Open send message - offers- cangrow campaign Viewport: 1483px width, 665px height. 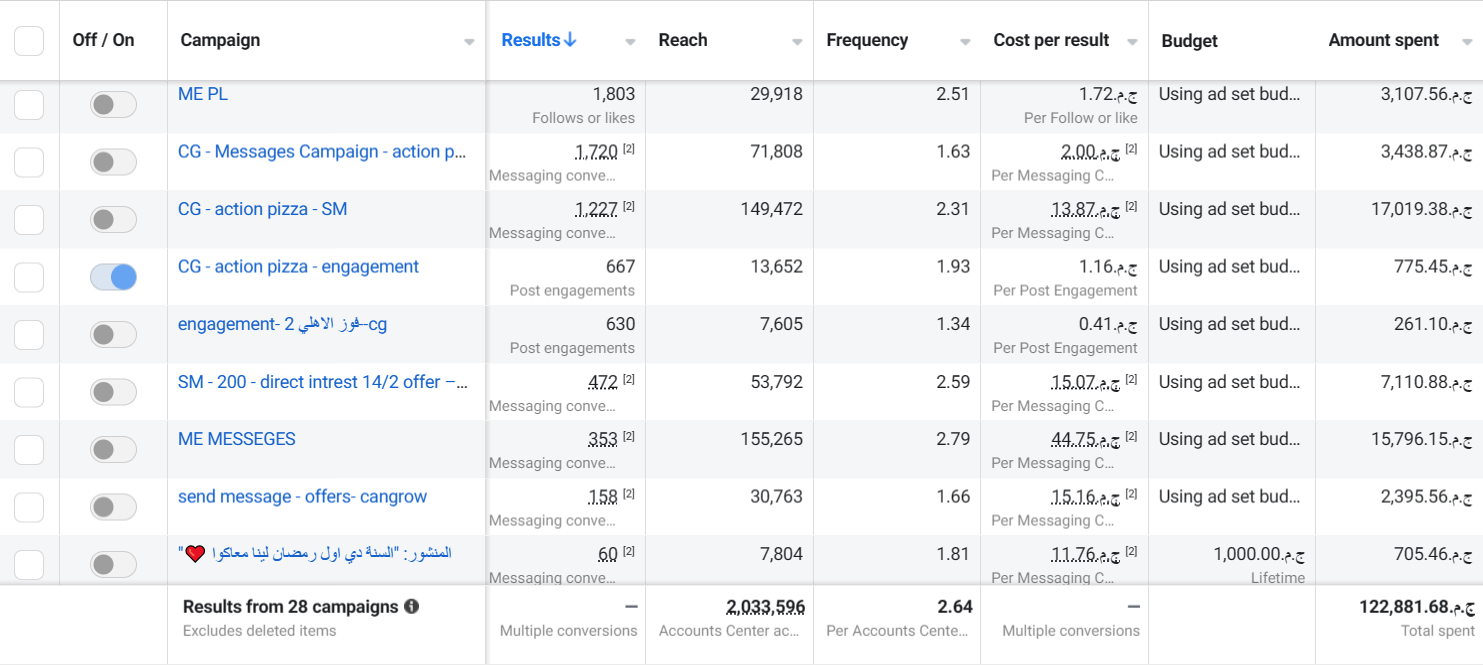point(302,497)
